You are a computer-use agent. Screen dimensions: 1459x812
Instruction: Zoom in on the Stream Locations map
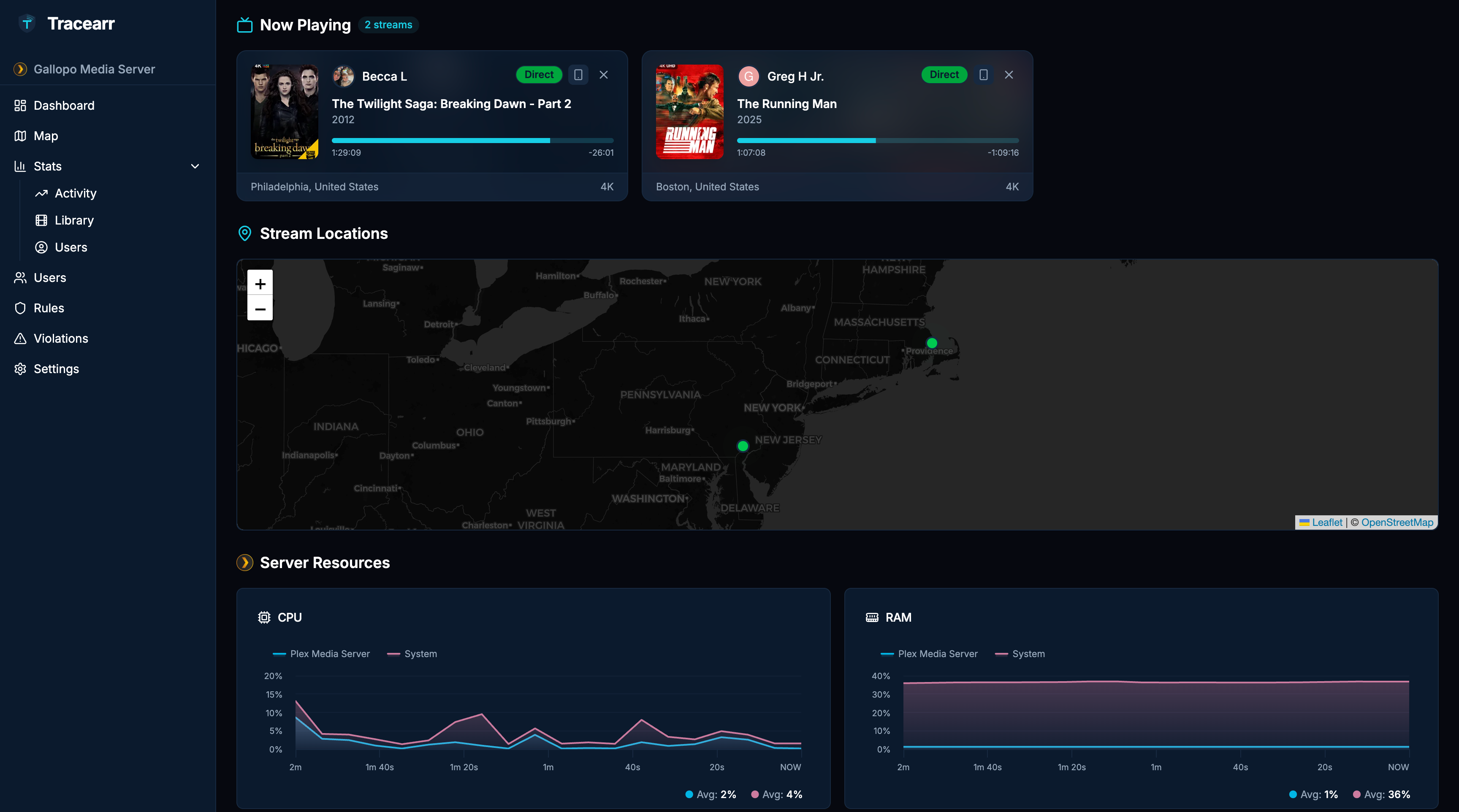[260, 283]
